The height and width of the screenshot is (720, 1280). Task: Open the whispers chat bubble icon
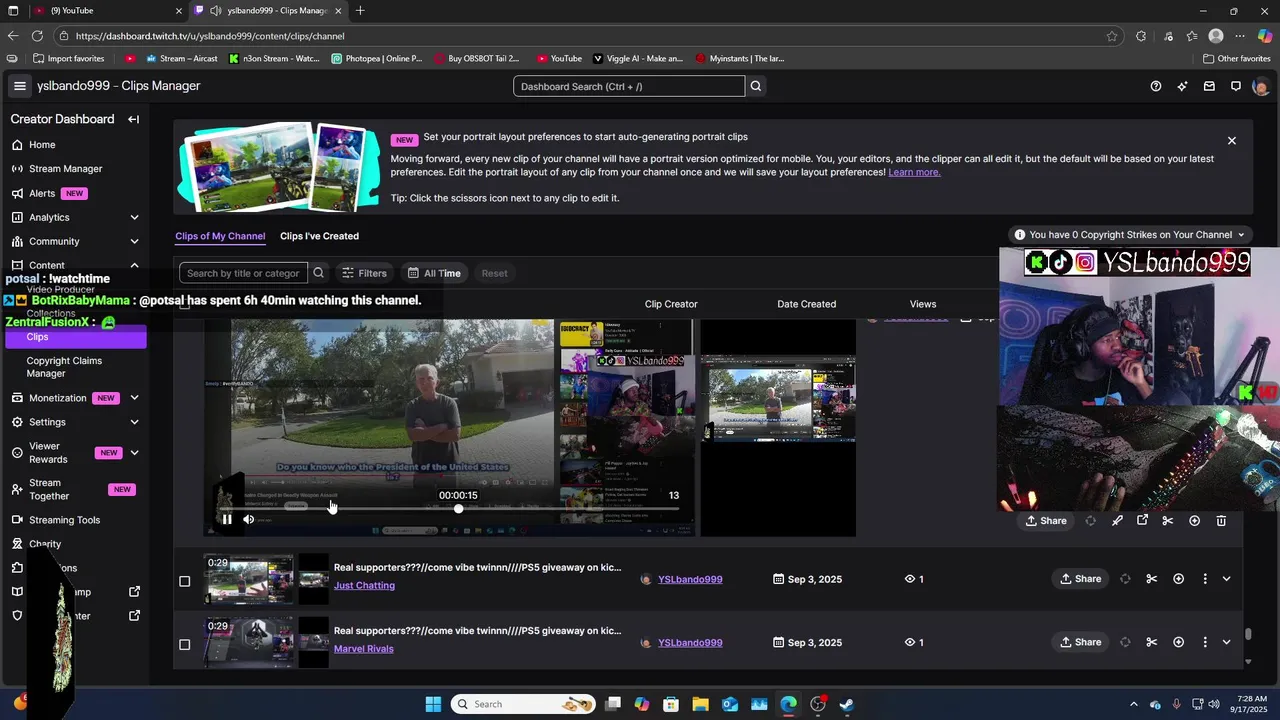coord(1236,86)
